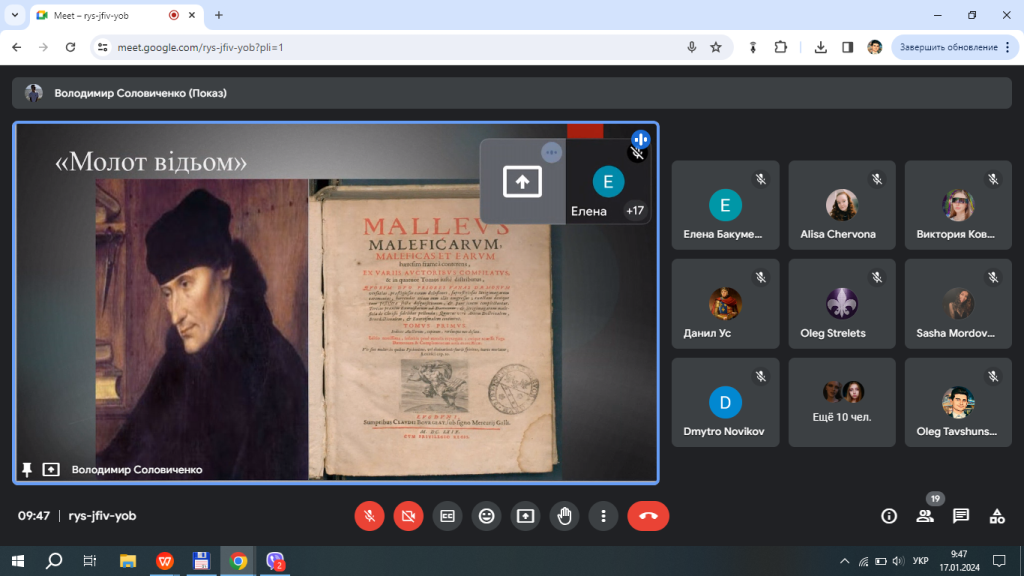This screenshot has height=576, width=1024.
Task: Click the +17 participants badge
Action: [x=635, y=210]
